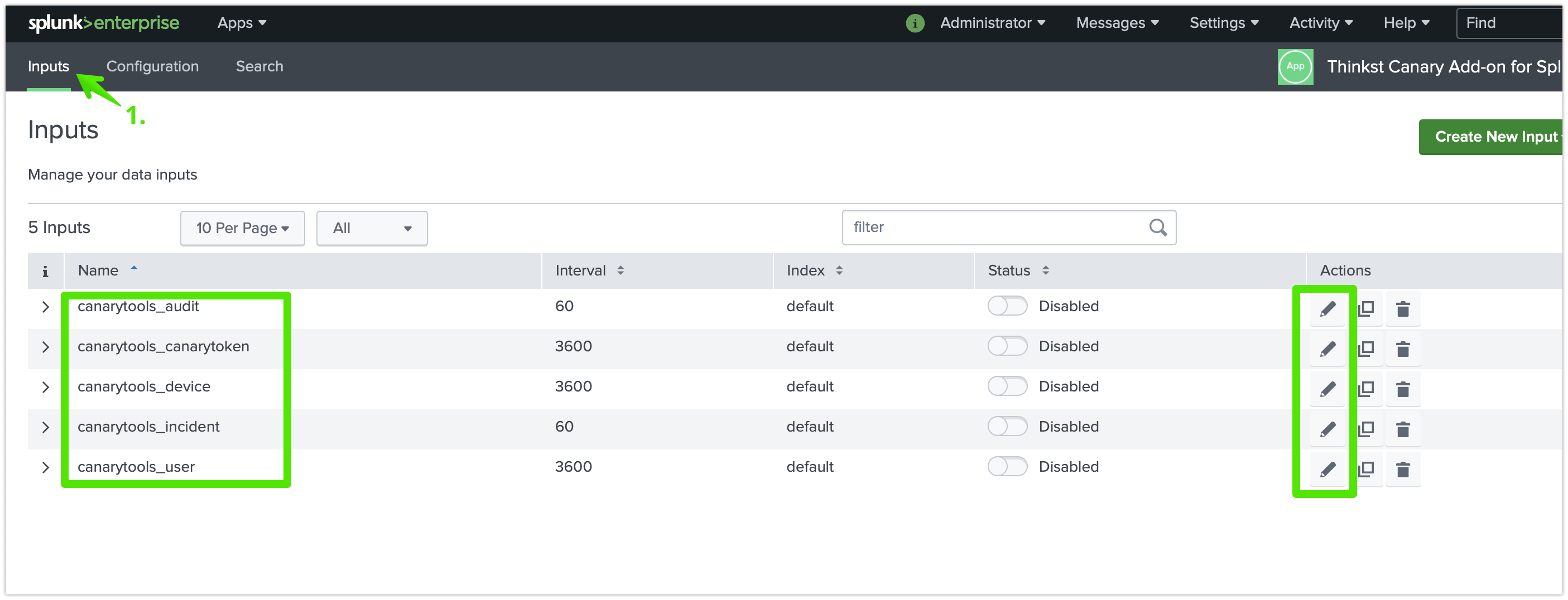
Task: Delete the canarytools_canarytoken input
Action: click(1403, 349)
